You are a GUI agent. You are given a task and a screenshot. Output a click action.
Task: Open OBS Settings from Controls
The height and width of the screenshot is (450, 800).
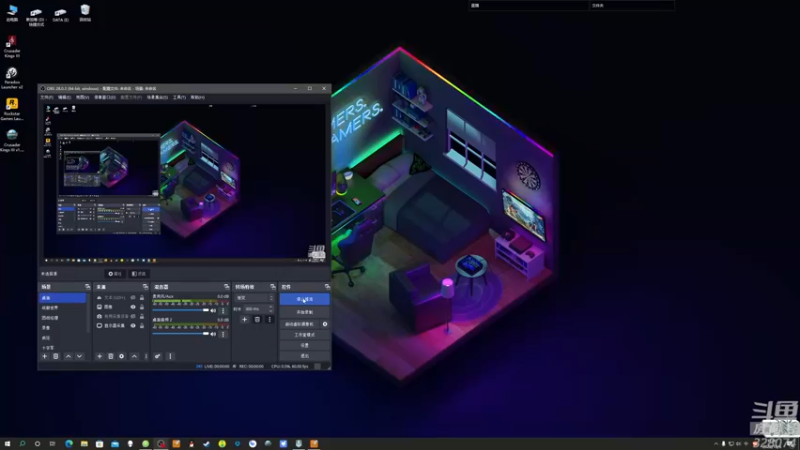coord(305,345)
